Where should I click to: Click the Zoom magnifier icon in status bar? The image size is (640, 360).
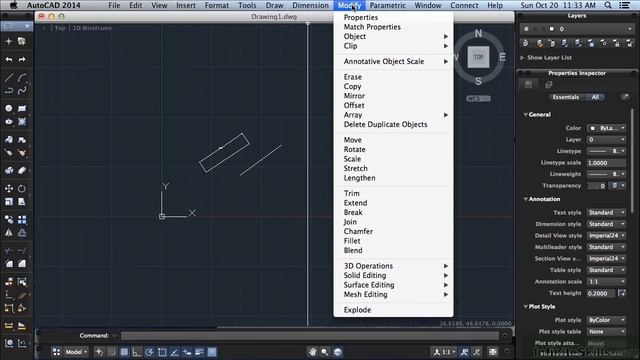point(325,352)
